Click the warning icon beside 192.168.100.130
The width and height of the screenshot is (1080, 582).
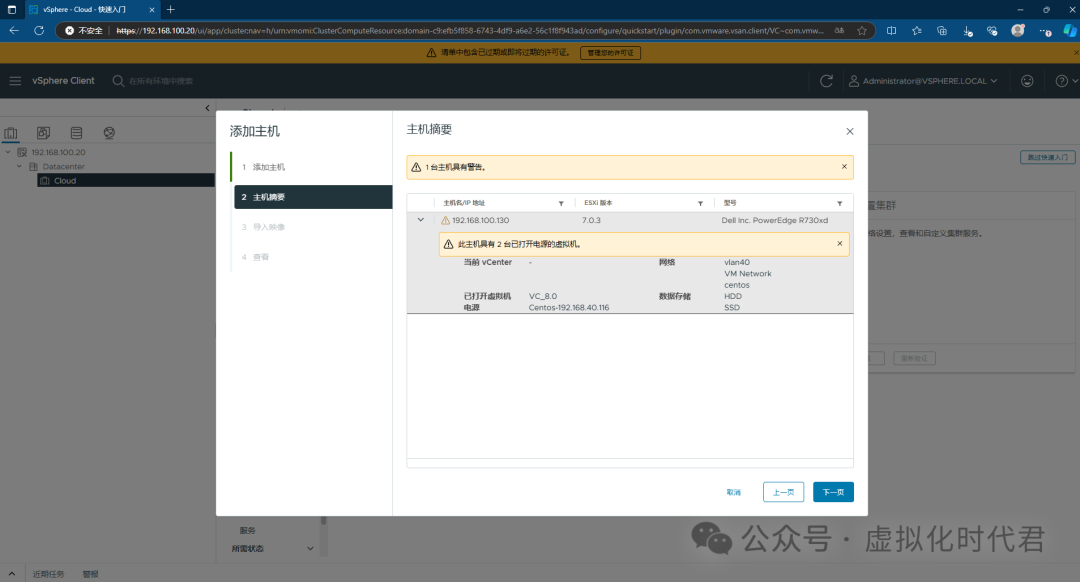tap(445, 220)
